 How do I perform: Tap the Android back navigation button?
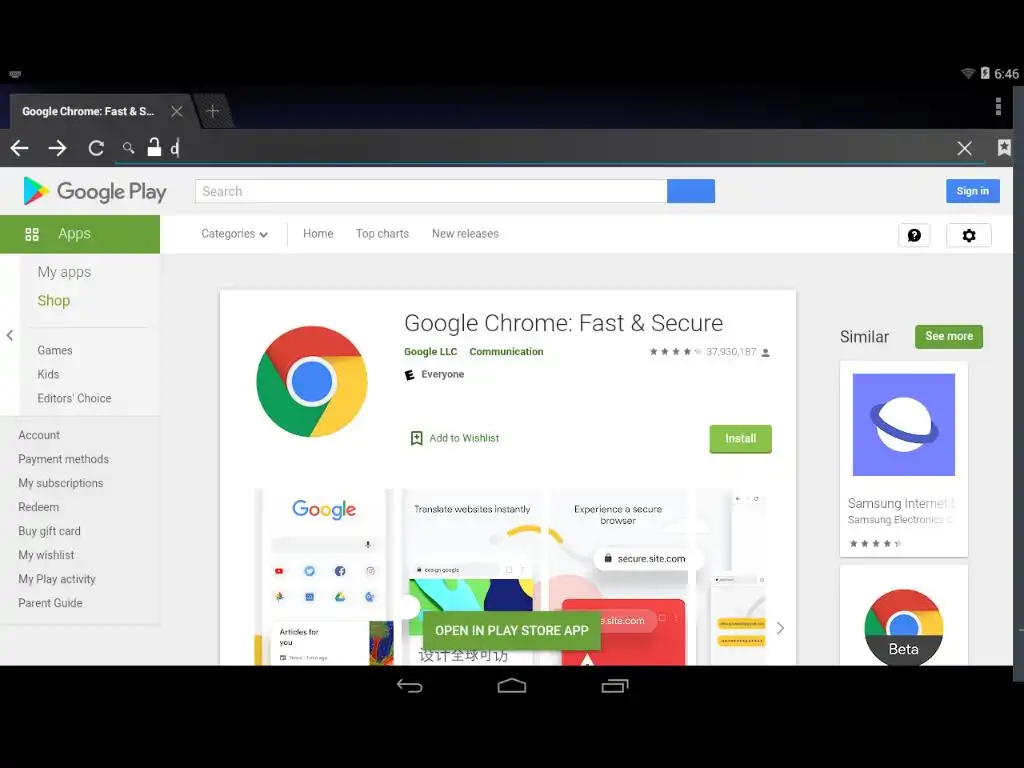click(409, 686)
